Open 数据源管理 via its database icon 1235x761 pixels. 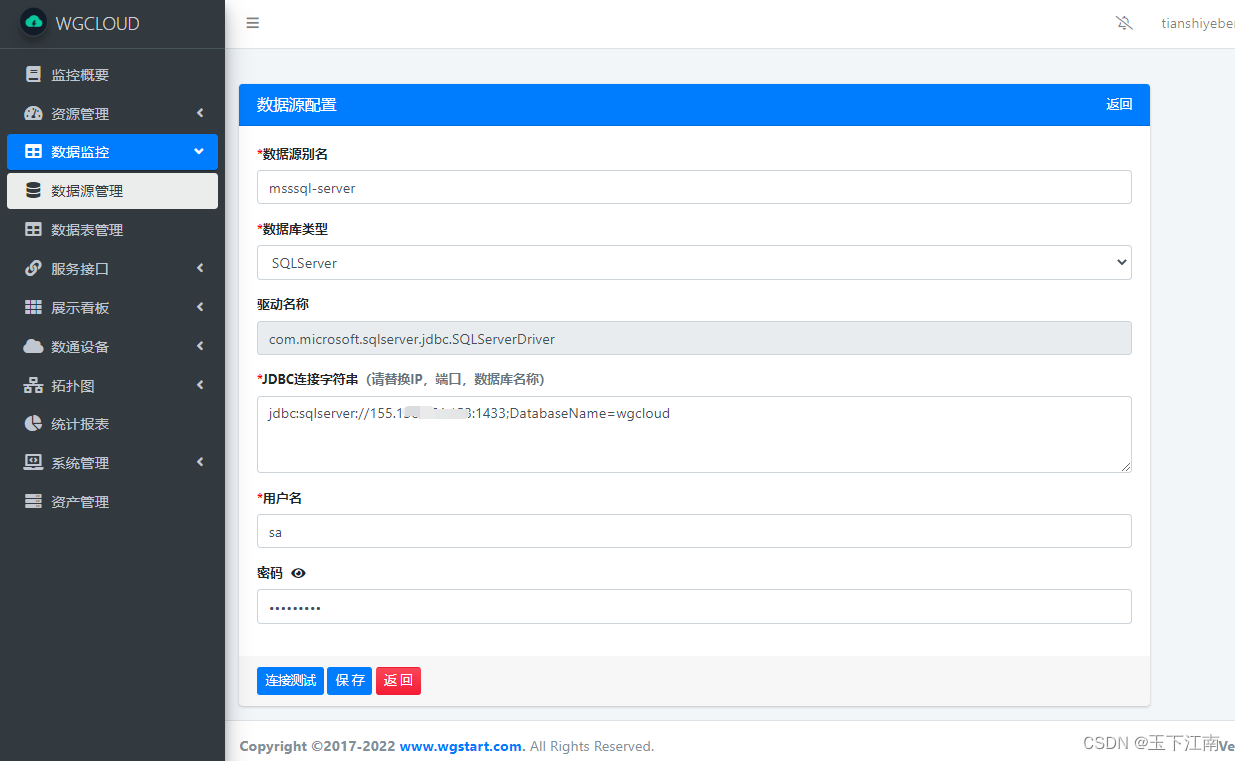[34, 190]
